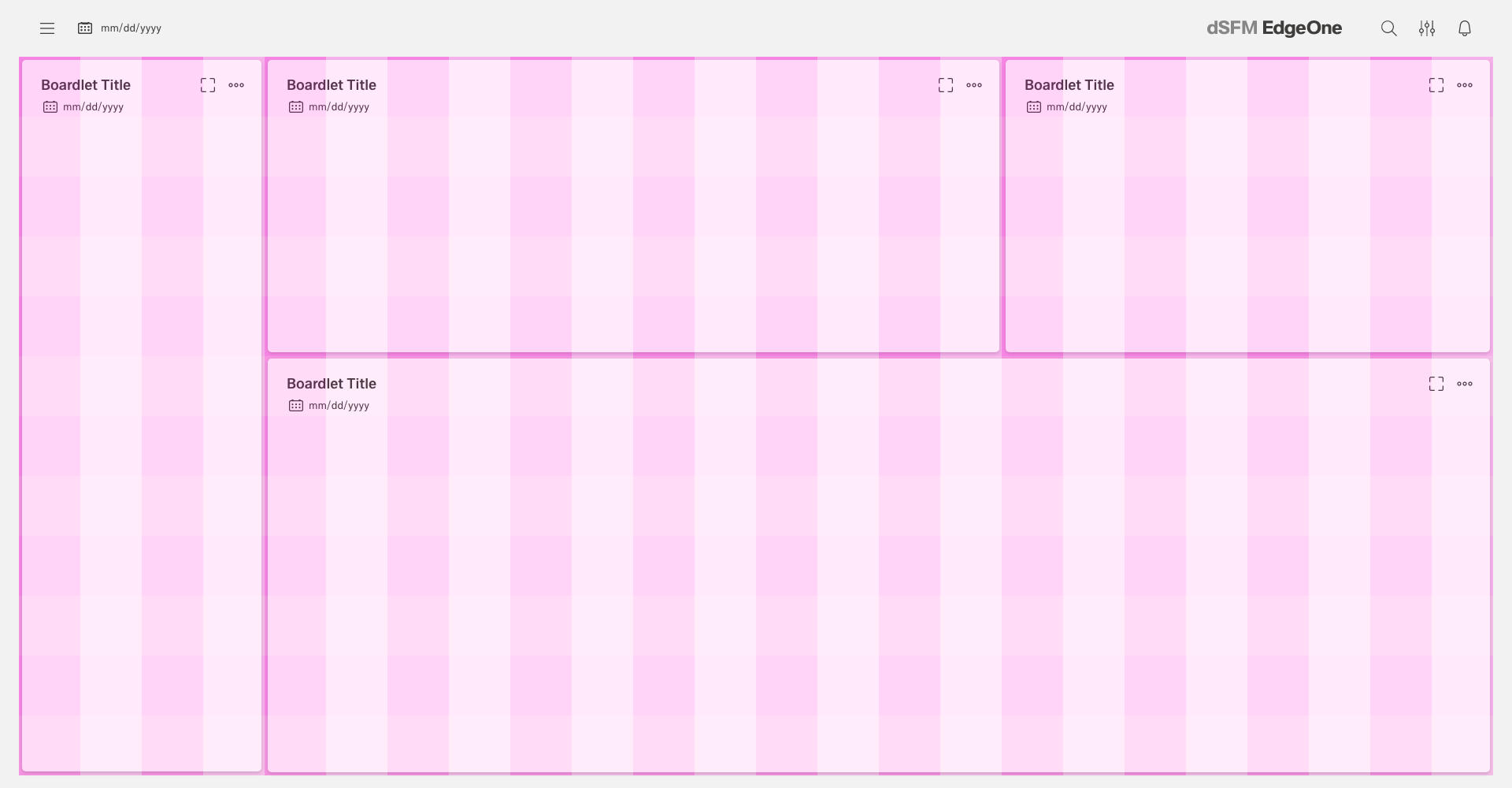This screenshot has height=788, width=1512.
Task: Open more options on the leftmost boardlet
Action: coord(236,85)
